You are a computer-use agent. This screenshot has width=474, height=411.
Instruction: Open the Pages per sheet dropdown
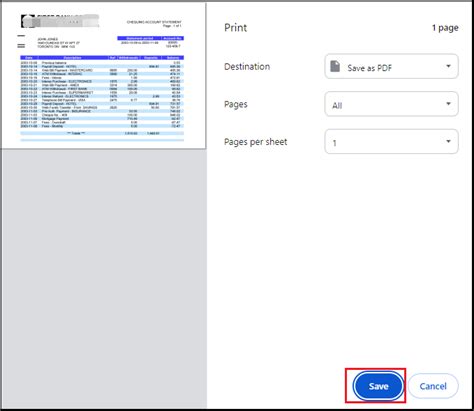click(391, 142)
